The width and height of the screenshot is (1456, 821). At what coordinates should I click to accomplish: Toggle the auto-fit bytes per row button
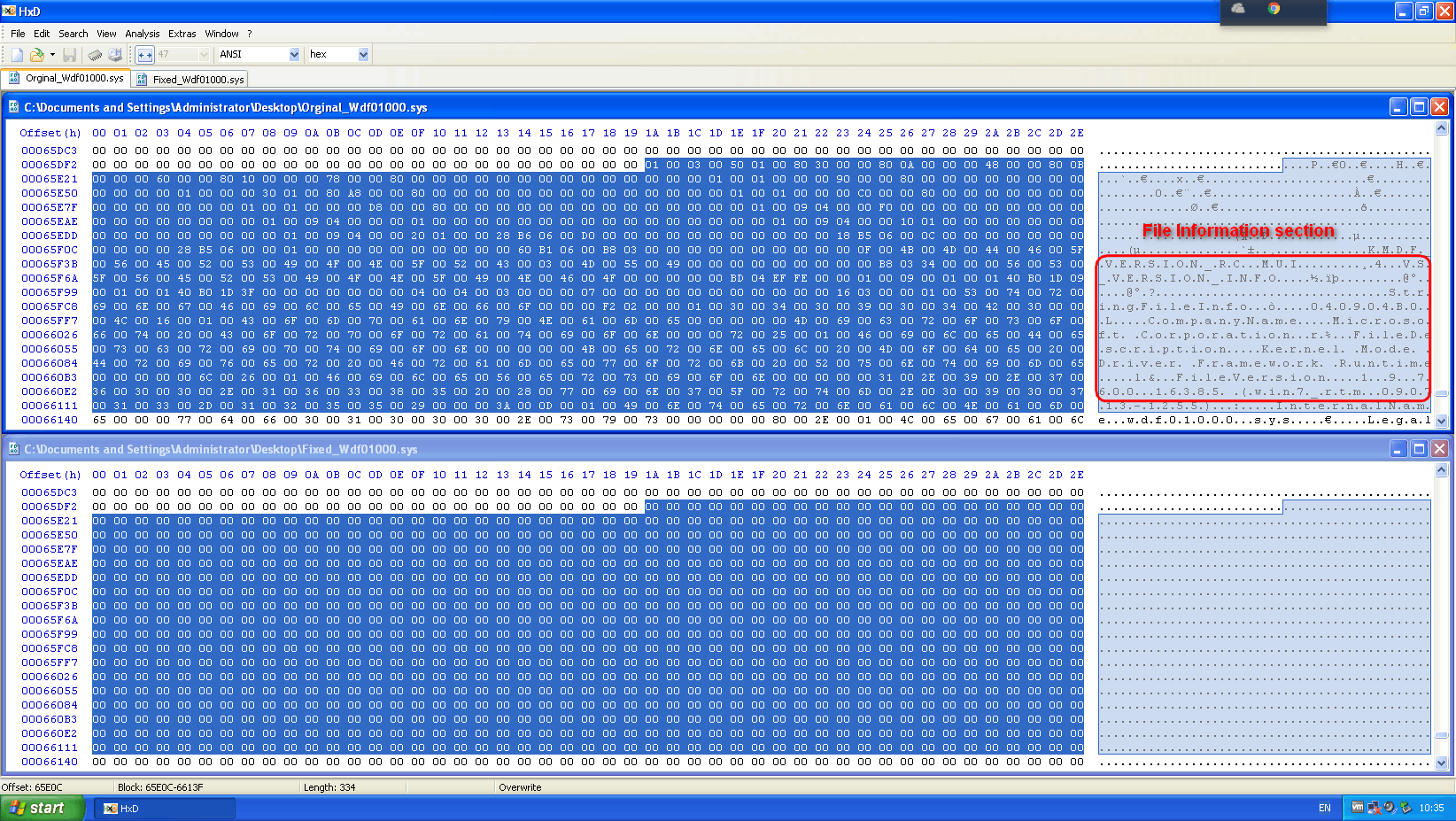pyautogui.click(x=145, y=55)
